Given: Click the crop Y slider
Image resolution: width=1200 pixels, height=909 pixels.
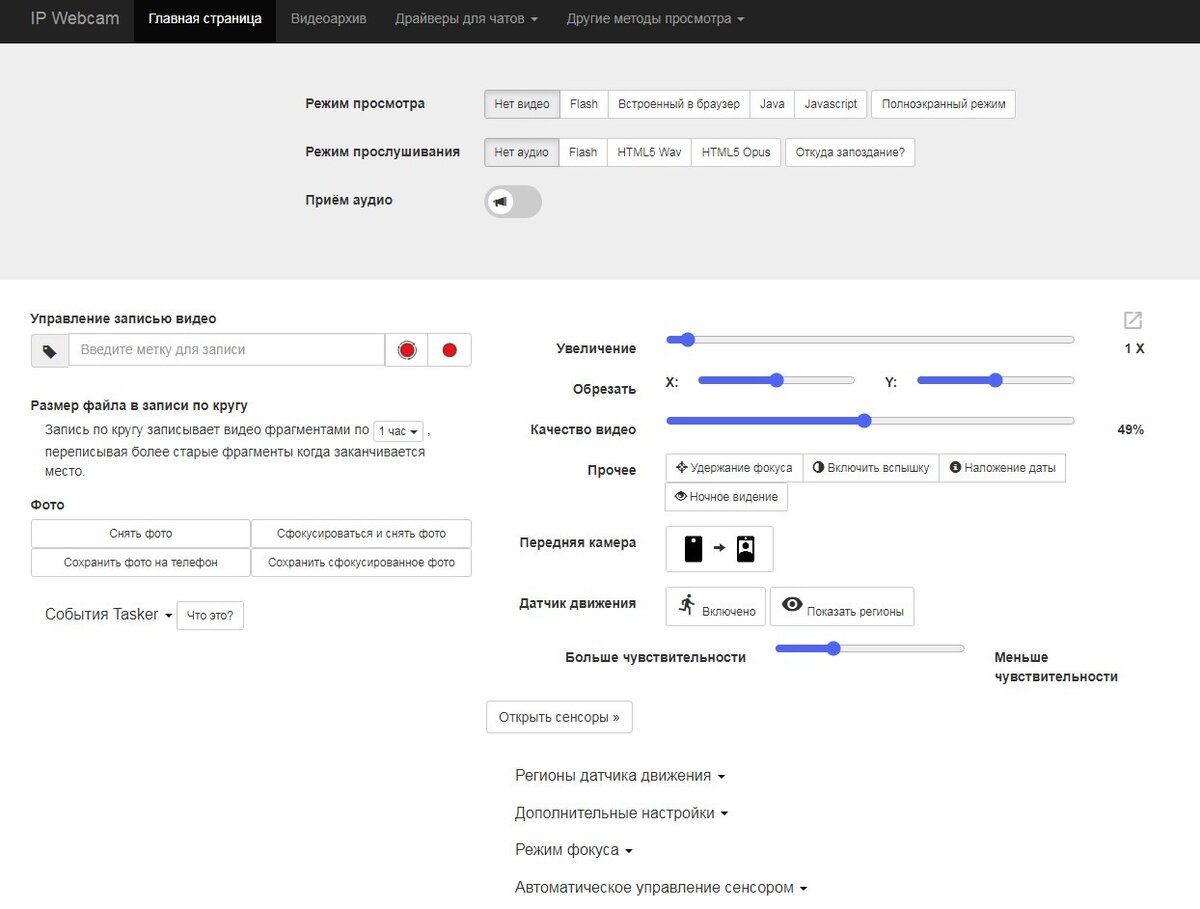Looking at the screenshot, I should click(x=995, y=380).
